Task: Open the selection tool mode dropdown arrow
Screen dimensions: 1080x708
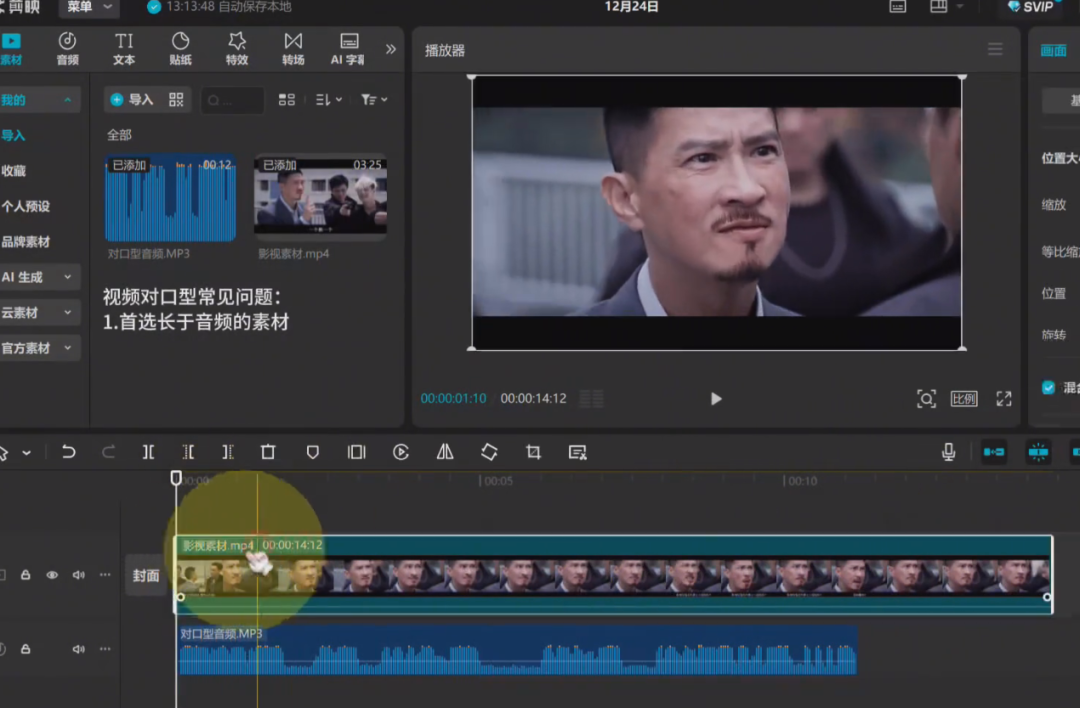Action: (26, 452)
